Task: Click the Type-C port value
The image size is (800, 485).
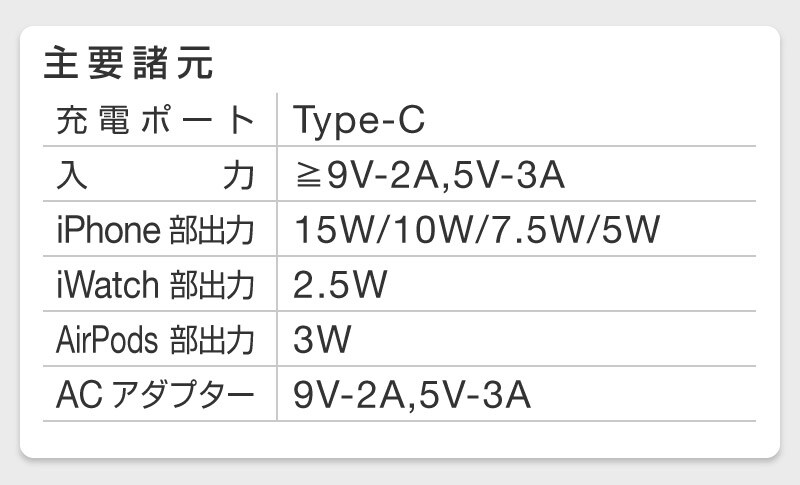Action: 360,121
